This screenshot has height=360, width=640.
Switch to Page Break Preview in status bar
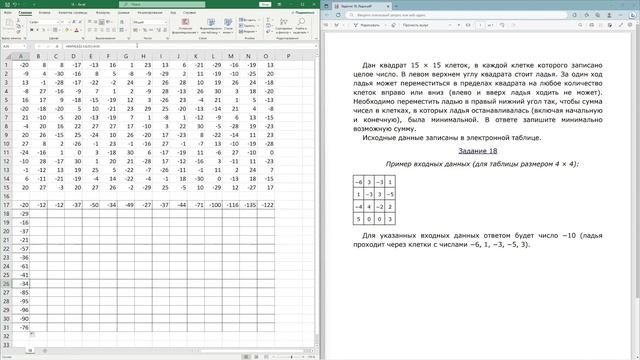coord(267,357)
